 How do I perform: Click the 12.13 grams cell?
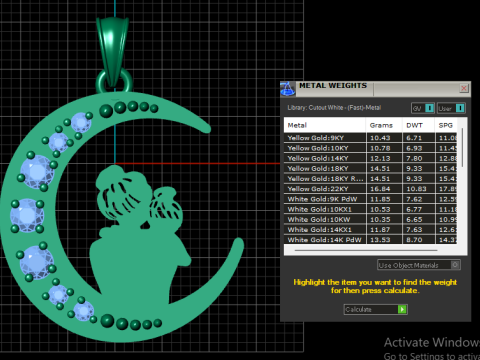click(384, 158)
